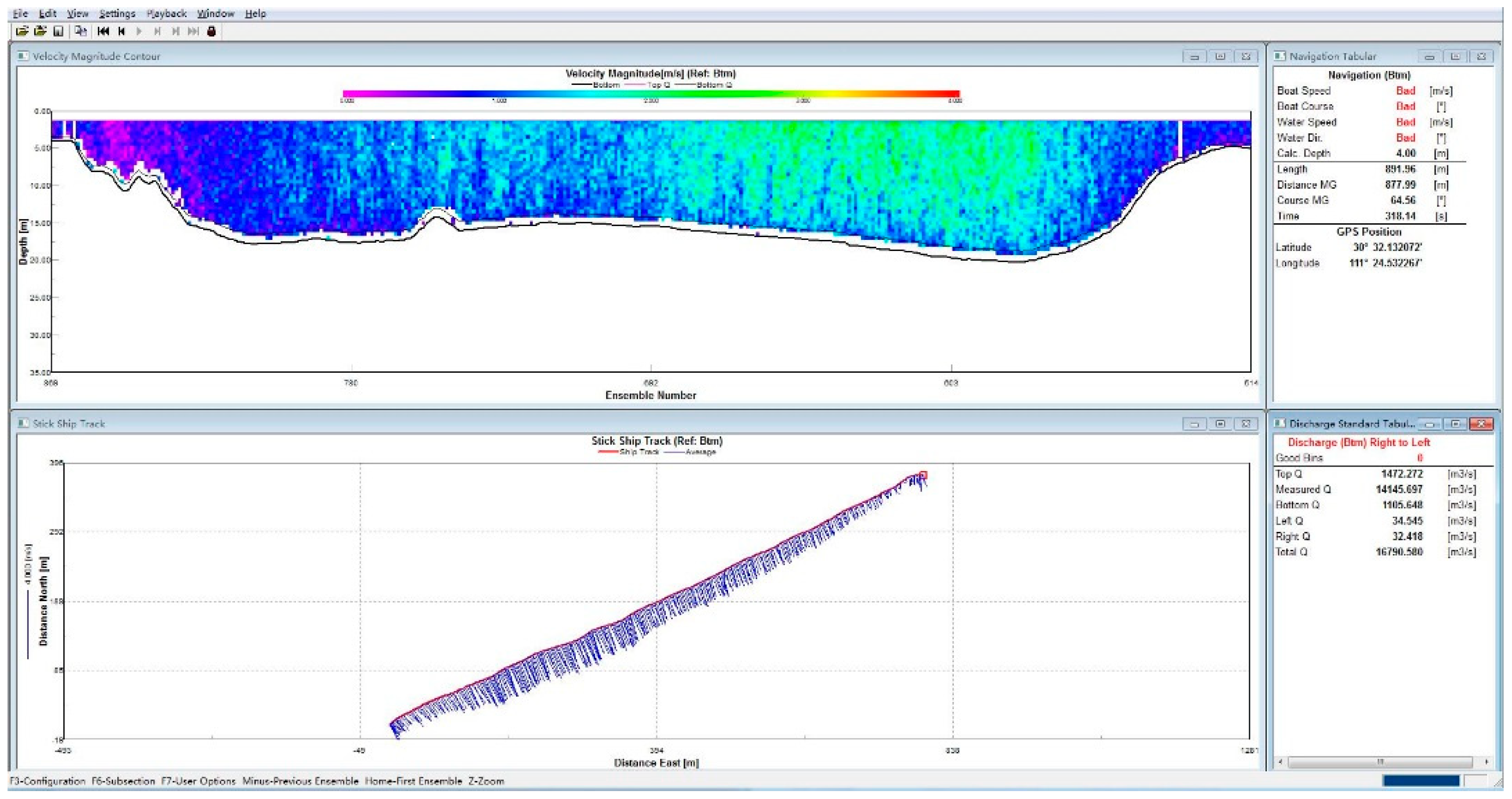Screen dimensions: 1512x799
Task: Click the Discharge Standard Tabular window icon
Action: pyautogui.click(x=1280, y=423)
